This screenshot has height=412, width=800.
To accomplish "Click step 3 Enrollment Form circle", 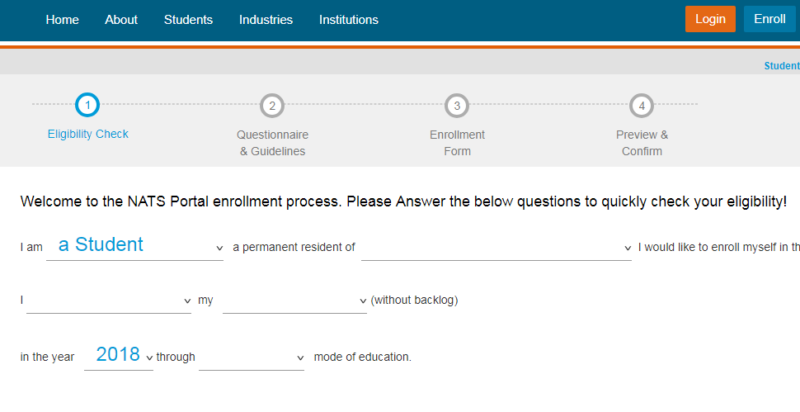I will tap(457, 105).
